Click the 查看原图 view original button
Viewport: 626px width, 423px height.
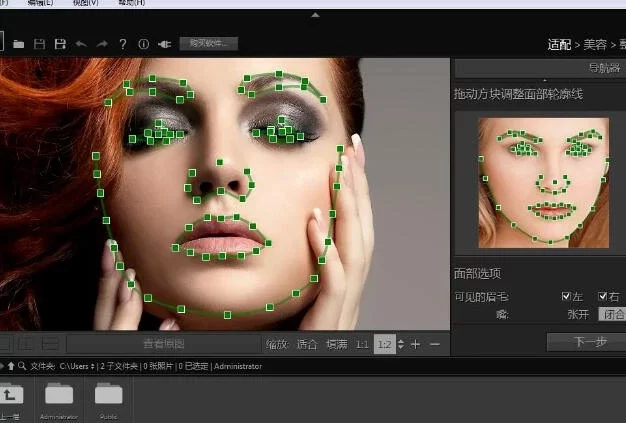(164, 344)
